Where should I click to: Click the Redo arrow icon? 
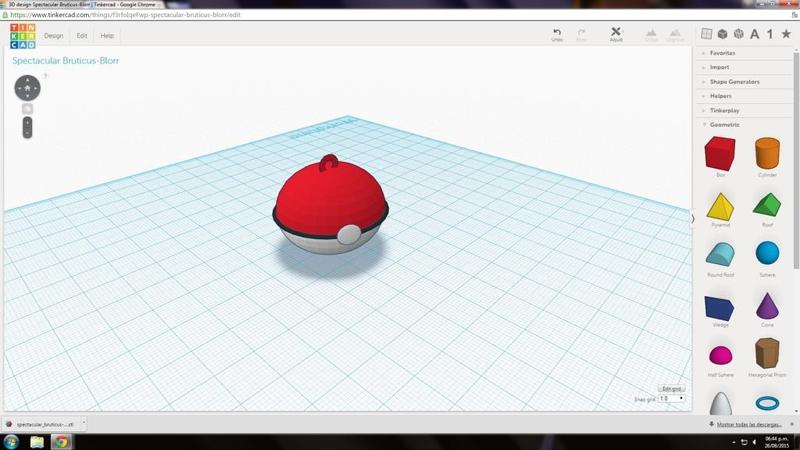click(581, 32)
